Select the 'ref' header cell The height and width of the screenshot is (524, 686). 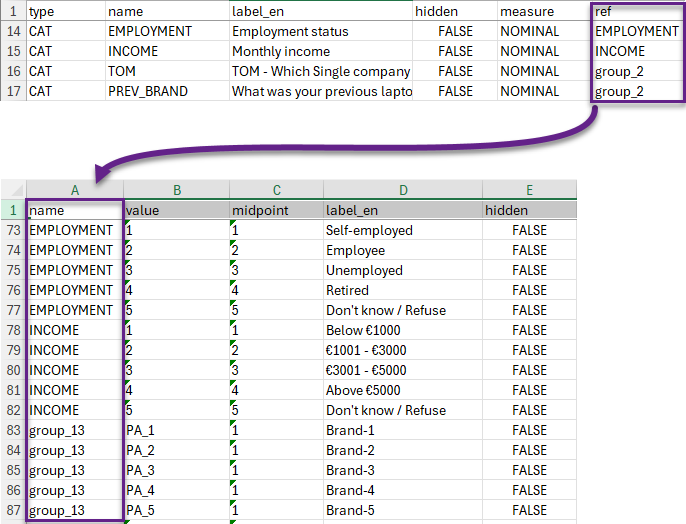(x=603, y=11)
